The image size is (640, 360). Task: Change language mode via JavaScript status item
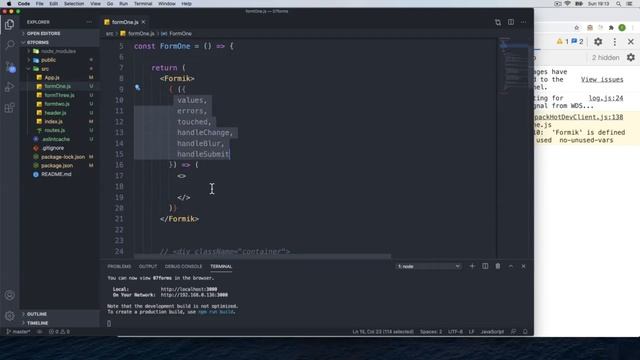pyautogui.click(x=492, y=332)
